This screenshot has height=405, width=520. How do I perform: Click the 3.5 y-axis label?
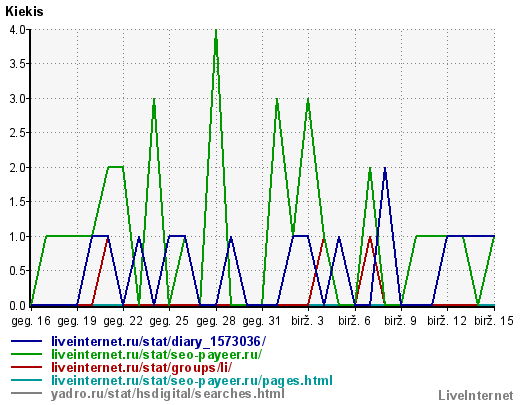tap(18, 64)
